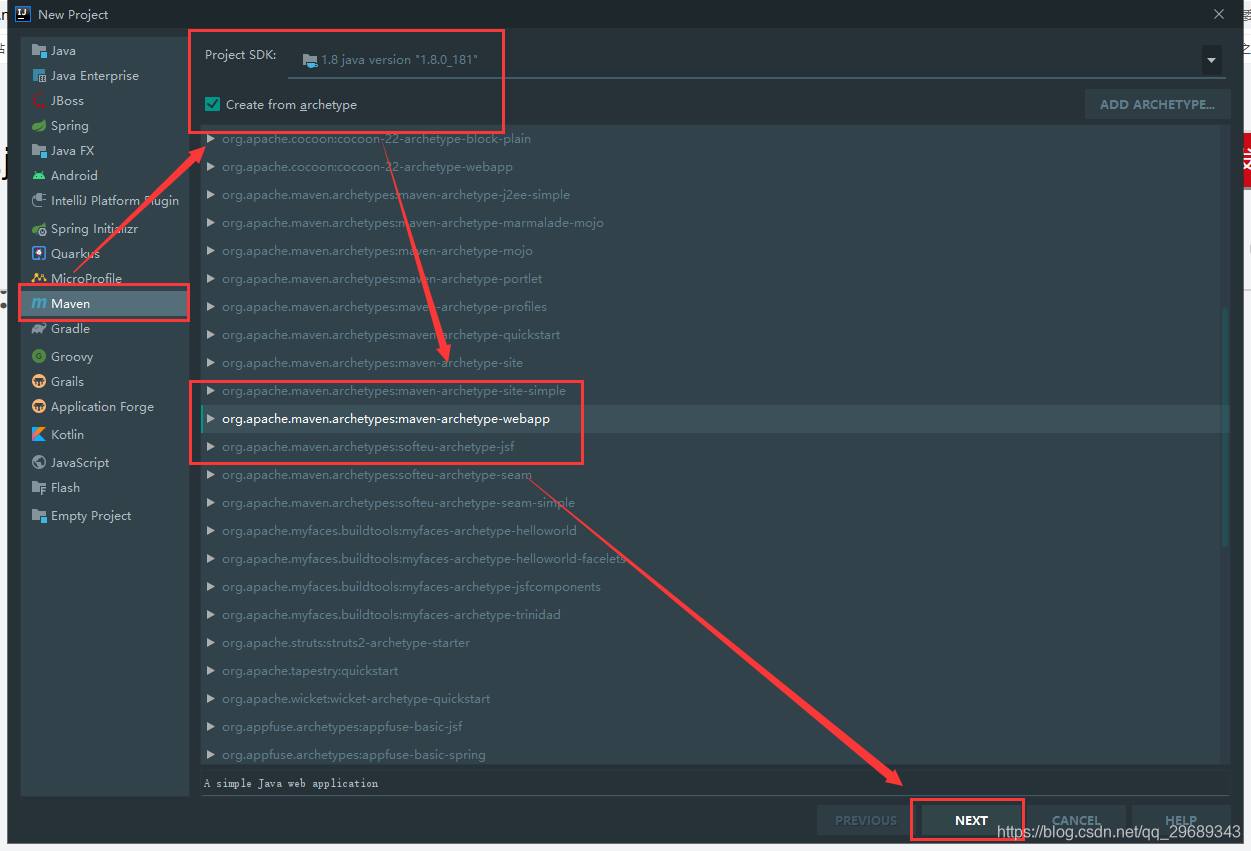Click ADD ARCHETYPE button

(1157, 104)
